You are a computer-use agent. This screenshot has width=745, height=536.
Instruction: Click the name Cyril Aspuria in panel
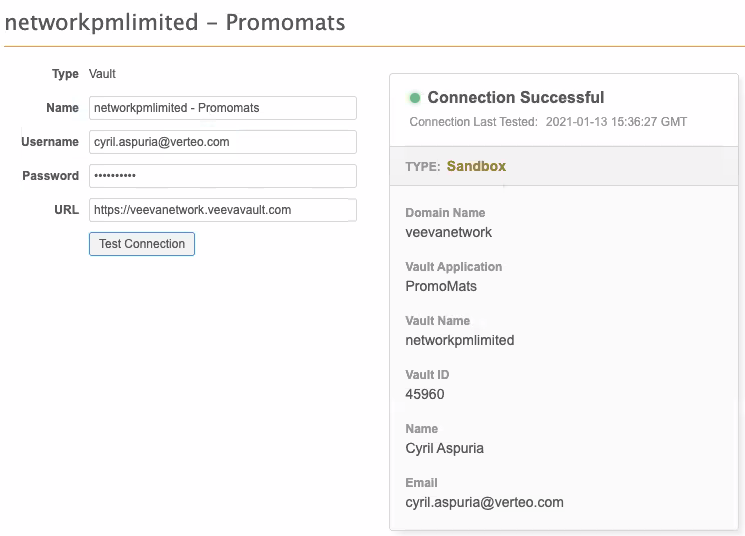[445, 448]
